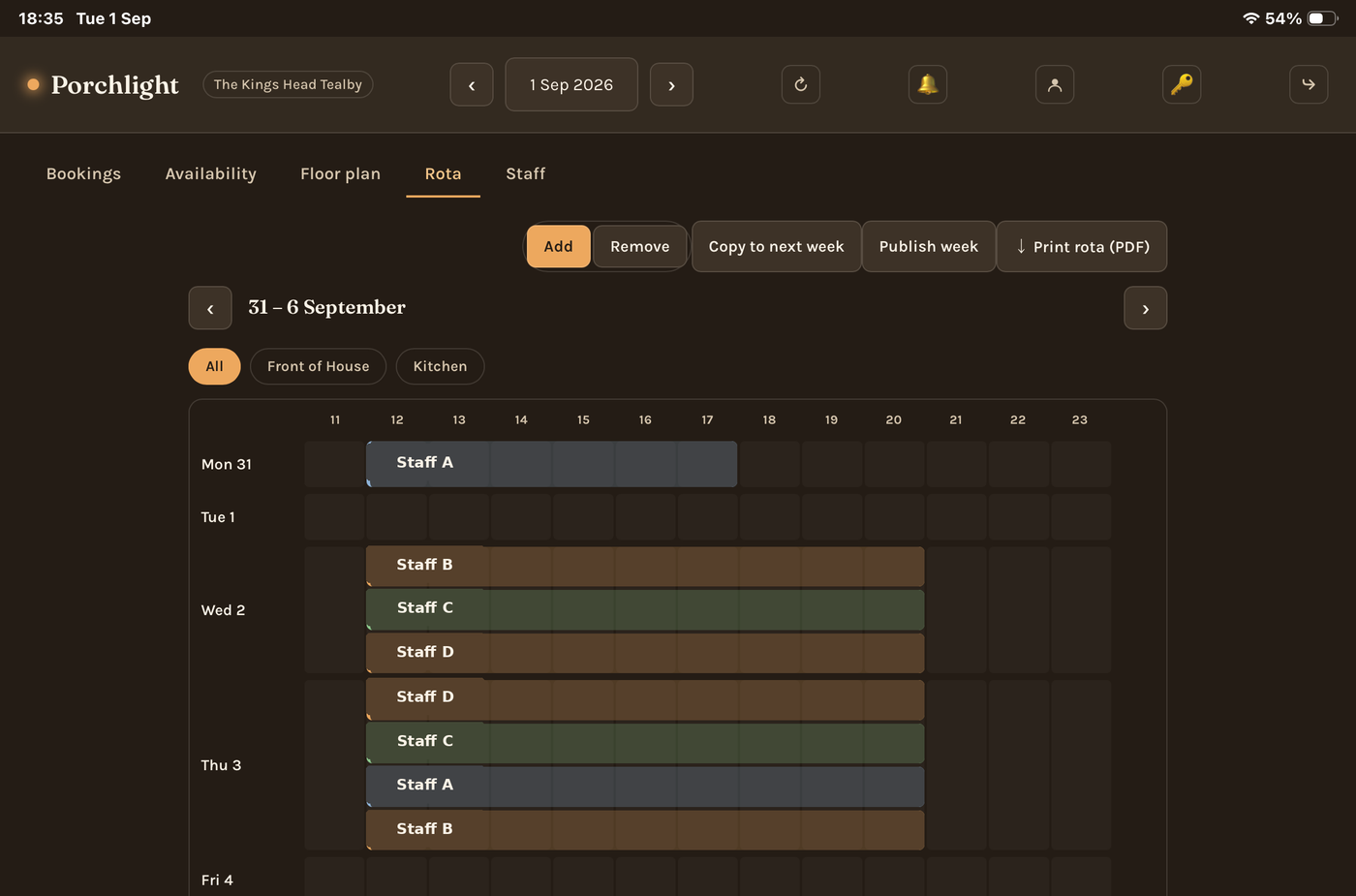Click Publish week

point(929,247)
